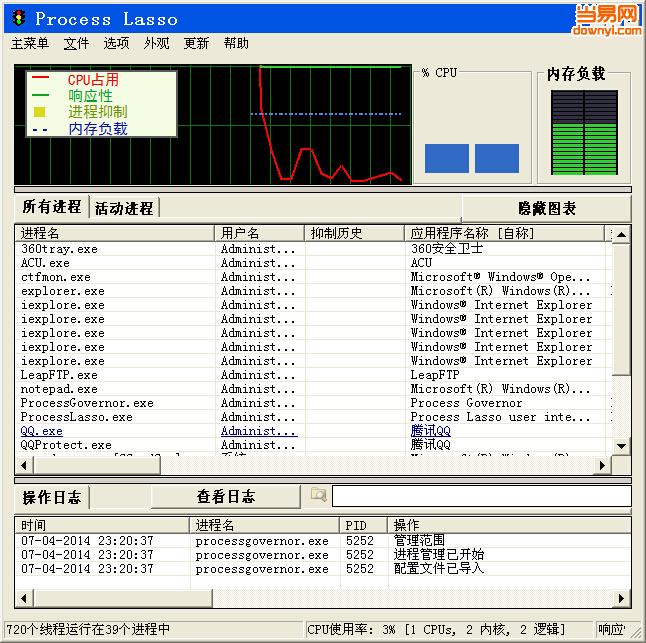The height and width of the screenshot is (643, 646).
Task: Open the 选项 menu
Action: [116, 44]
